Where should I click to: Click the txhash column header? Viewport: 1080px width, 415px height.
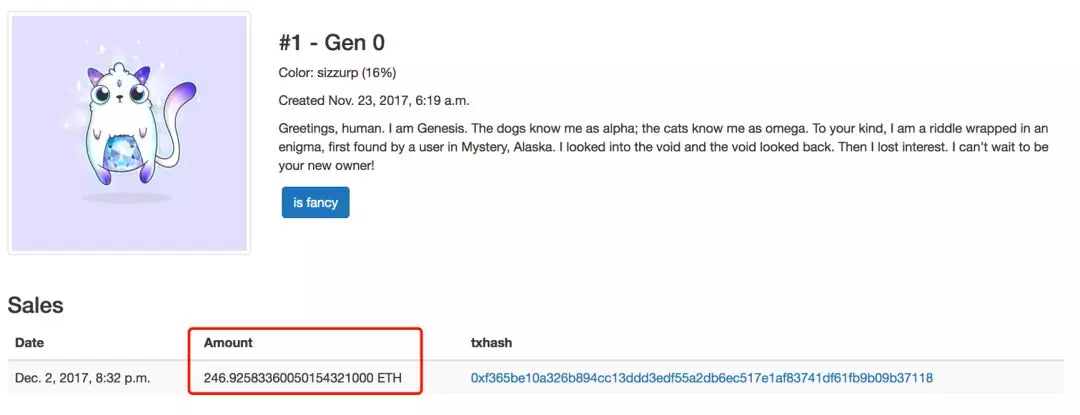click(x=491, y=343)
